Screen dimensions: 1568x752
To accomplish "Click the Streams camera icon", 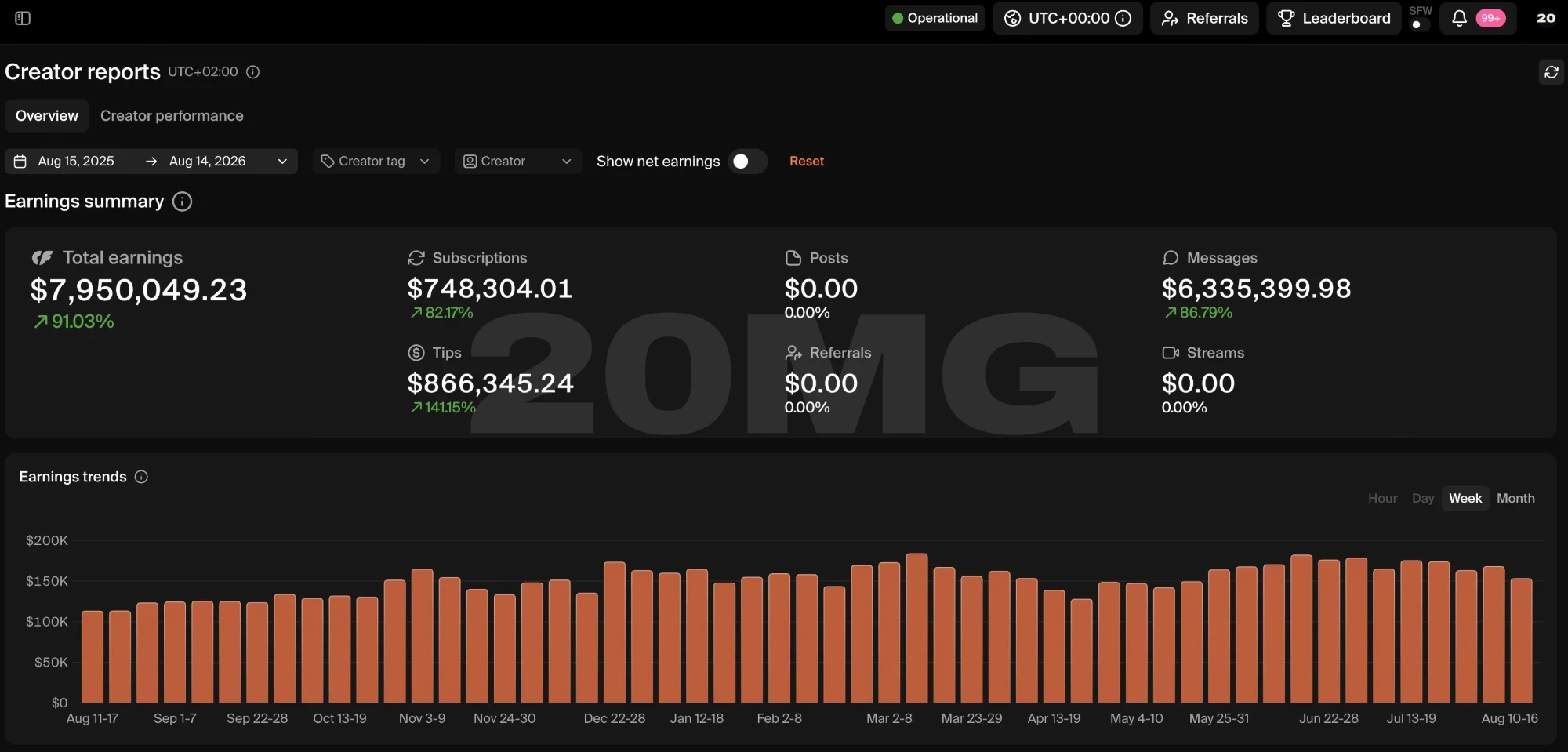I will 1171,353.
